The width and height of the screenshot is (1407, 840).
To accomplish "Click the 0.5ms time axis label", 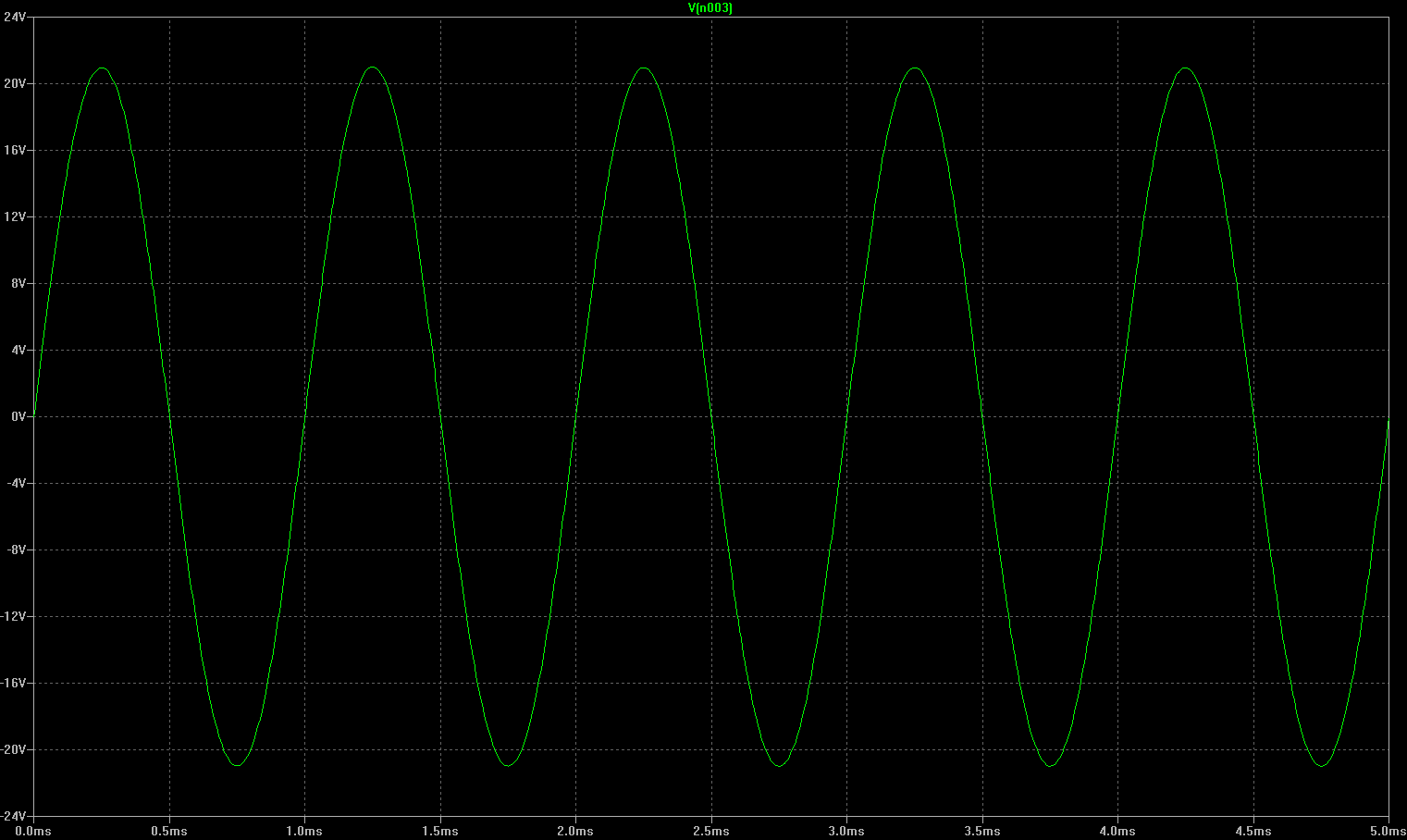I will [x=169, y=832].
